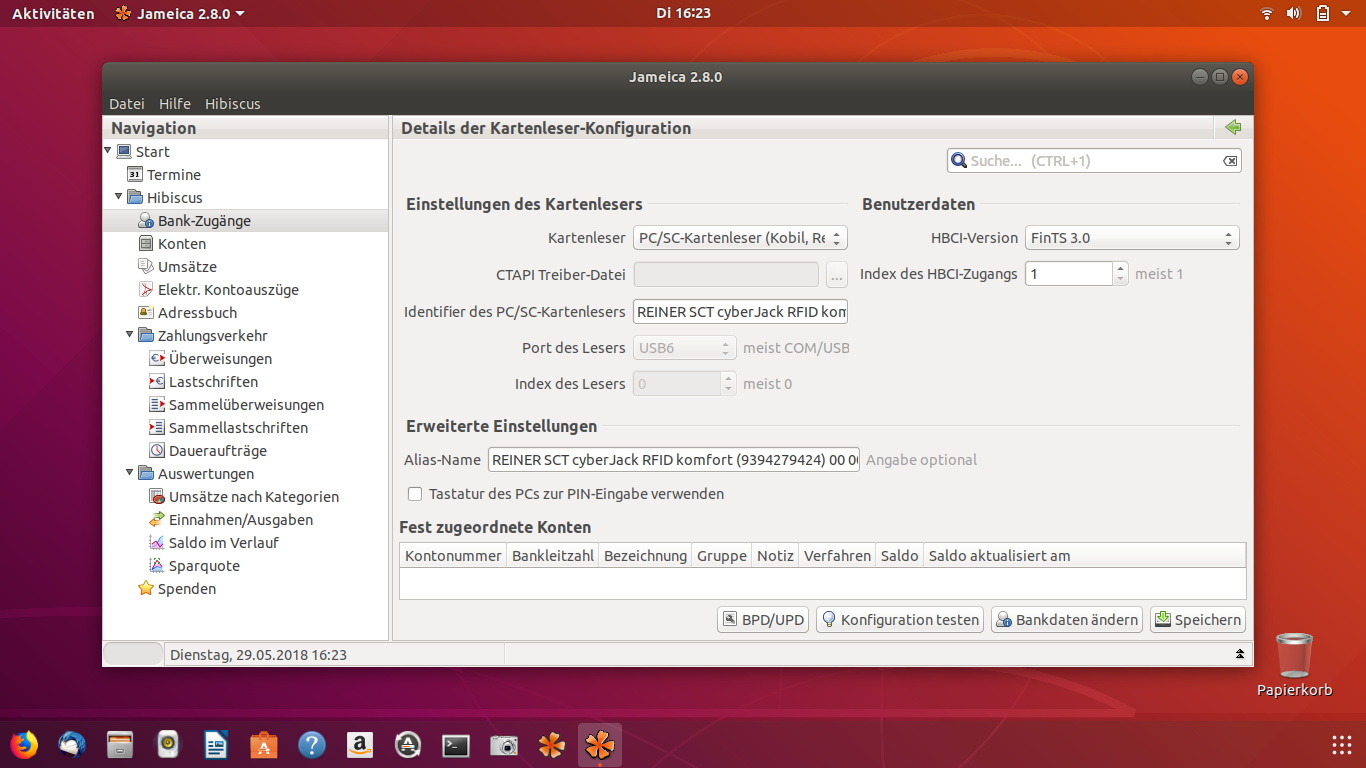Click Aktivitäten in top bar
Screen dimensions: 1366x768
(53, 13)
